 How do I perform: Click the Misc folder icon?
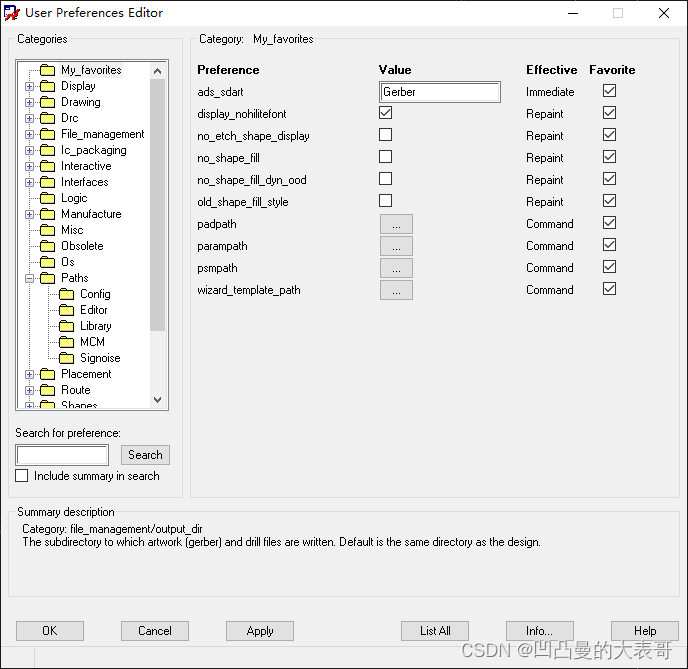[x=47, y=230]
